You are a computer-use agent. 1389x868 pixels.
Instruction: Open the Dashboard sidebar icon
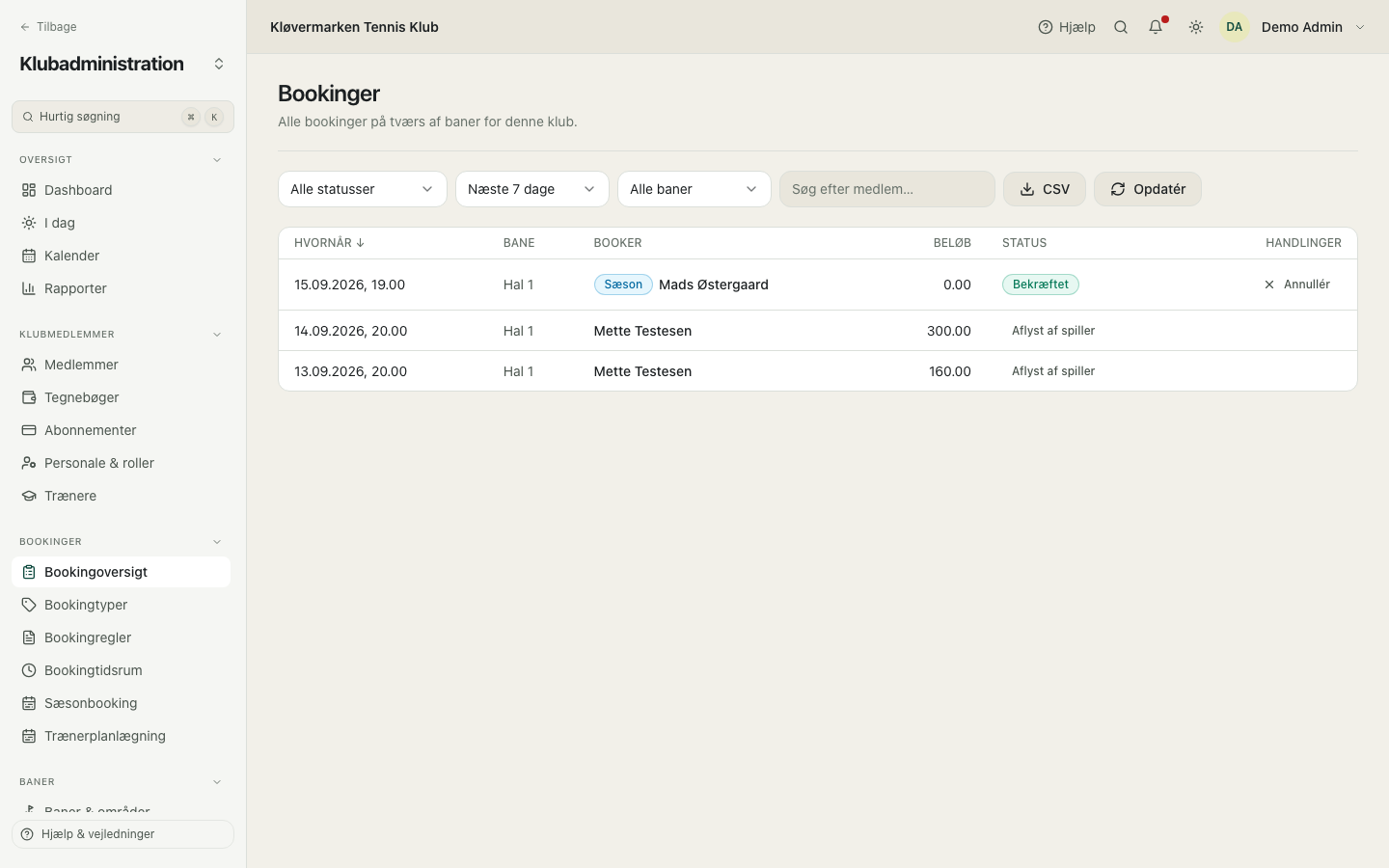(x=29, y=190)
